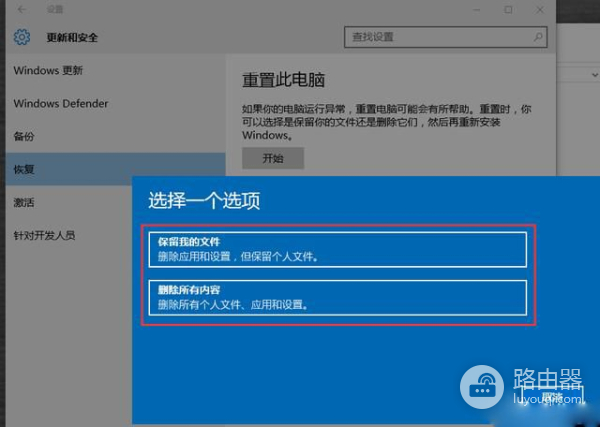Click the back arrow in Settings window

click(22, 9)
